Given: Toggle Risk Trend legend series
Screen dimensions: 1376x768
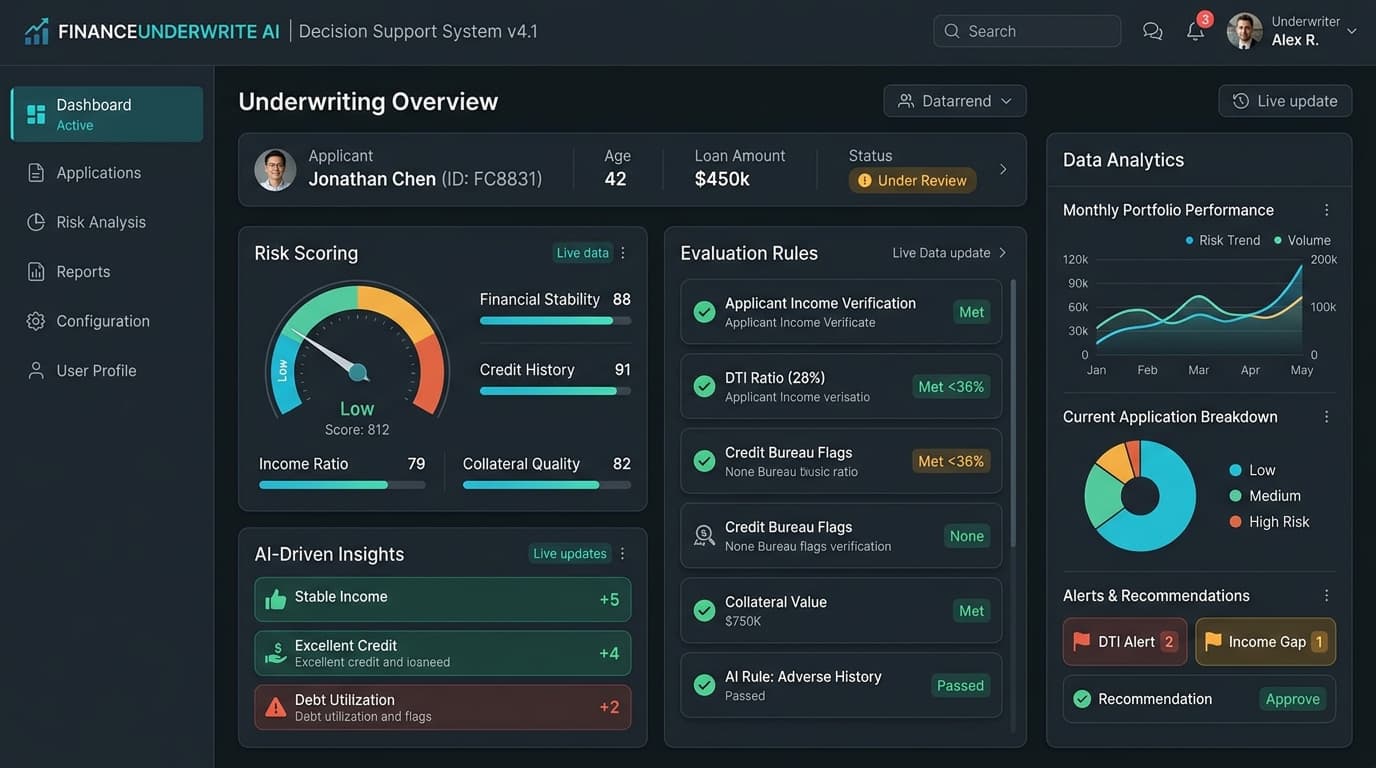Looking at the screenshot, I should 1222,240.
